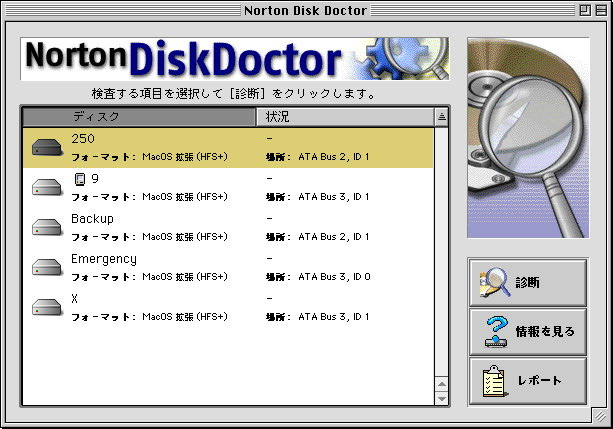Screen dimensions: 613x429
Task: Select the 250 disk drive icon
Action: 47,147
